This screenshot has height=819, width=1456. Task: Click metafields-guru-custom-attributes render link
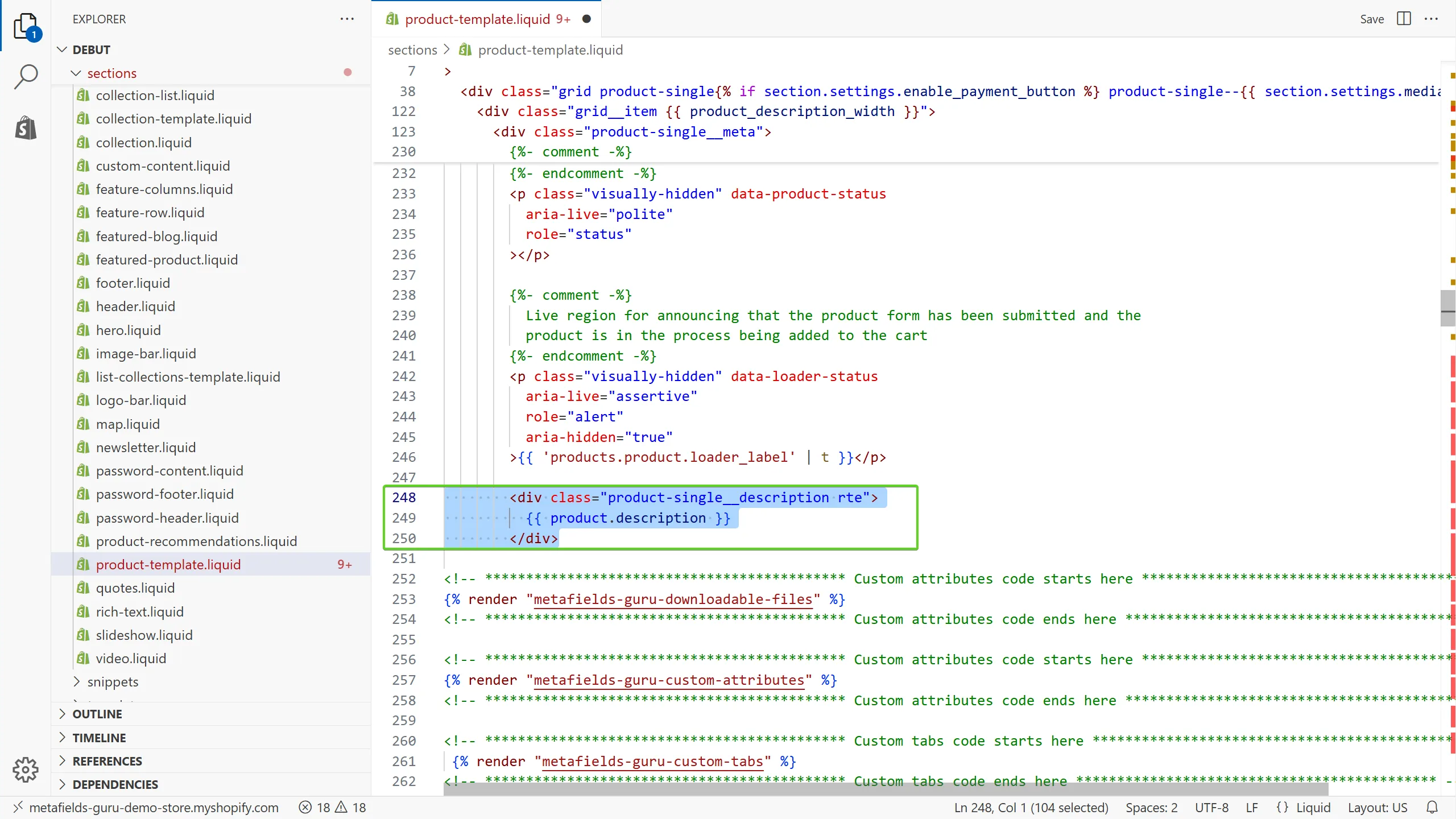coord(669,680)
